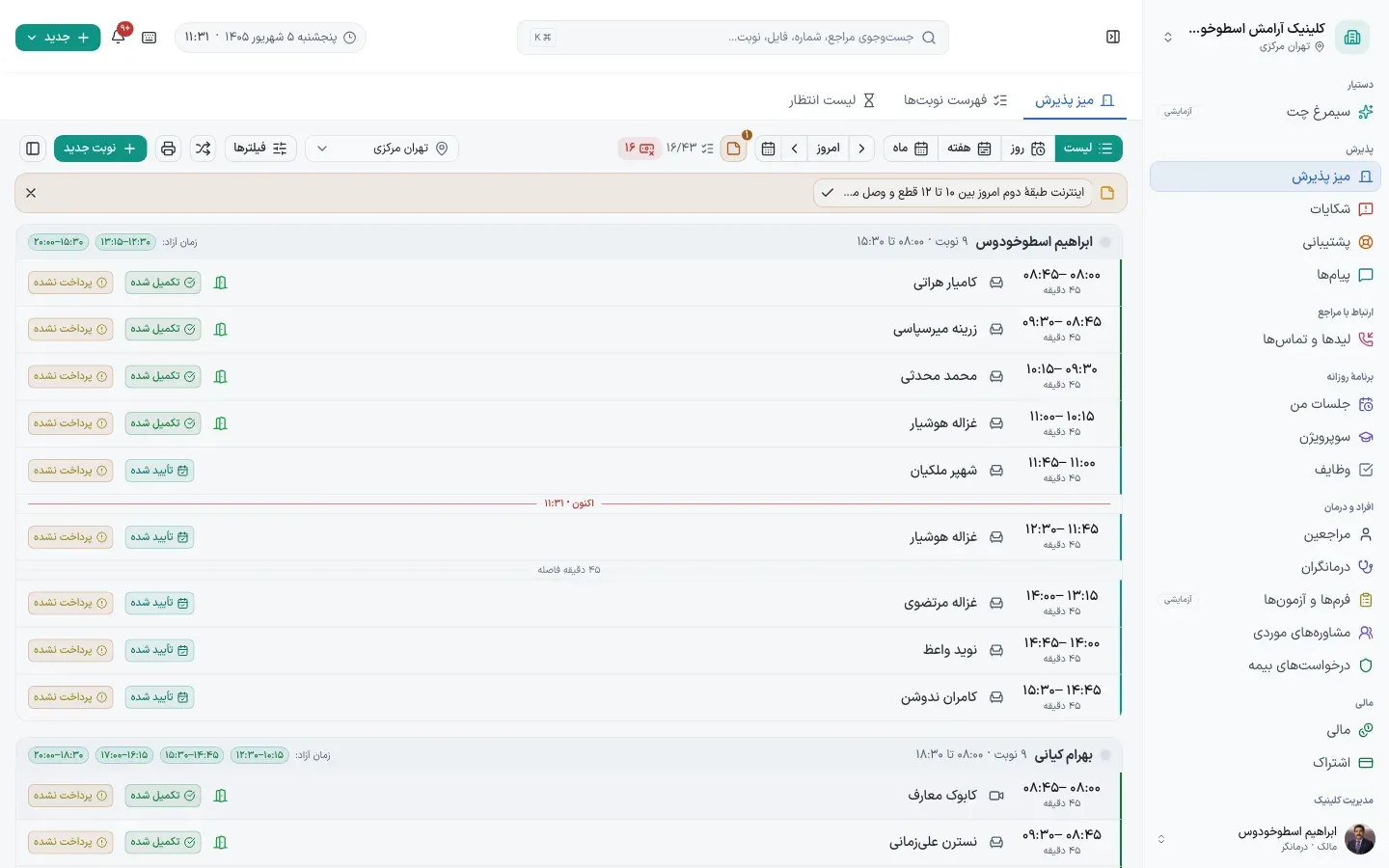Toggle the ۱۶/۴۳ completion counter

690,149
